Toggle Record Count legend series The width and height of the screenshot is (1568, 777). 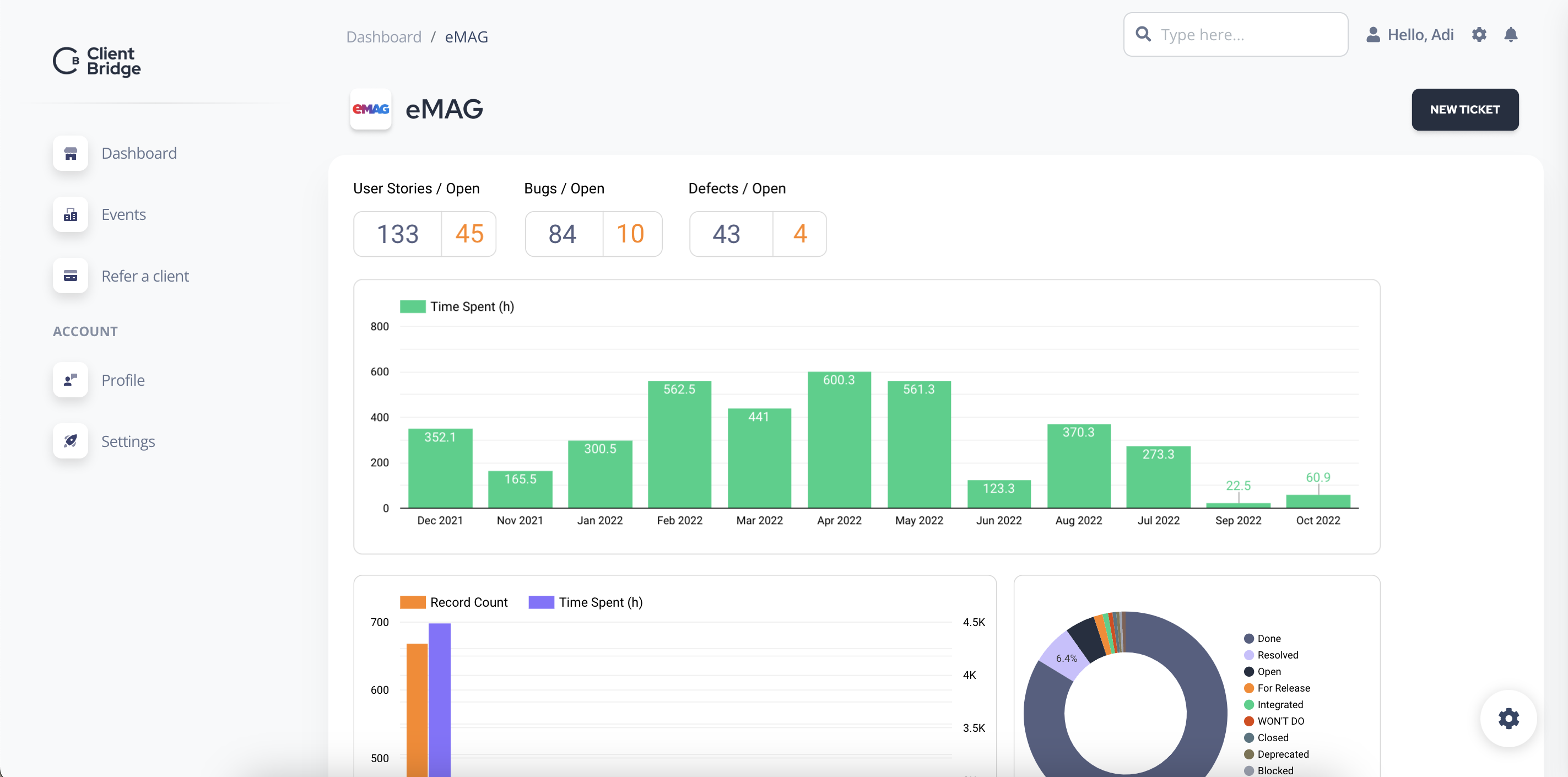click(x=454, y=602)
